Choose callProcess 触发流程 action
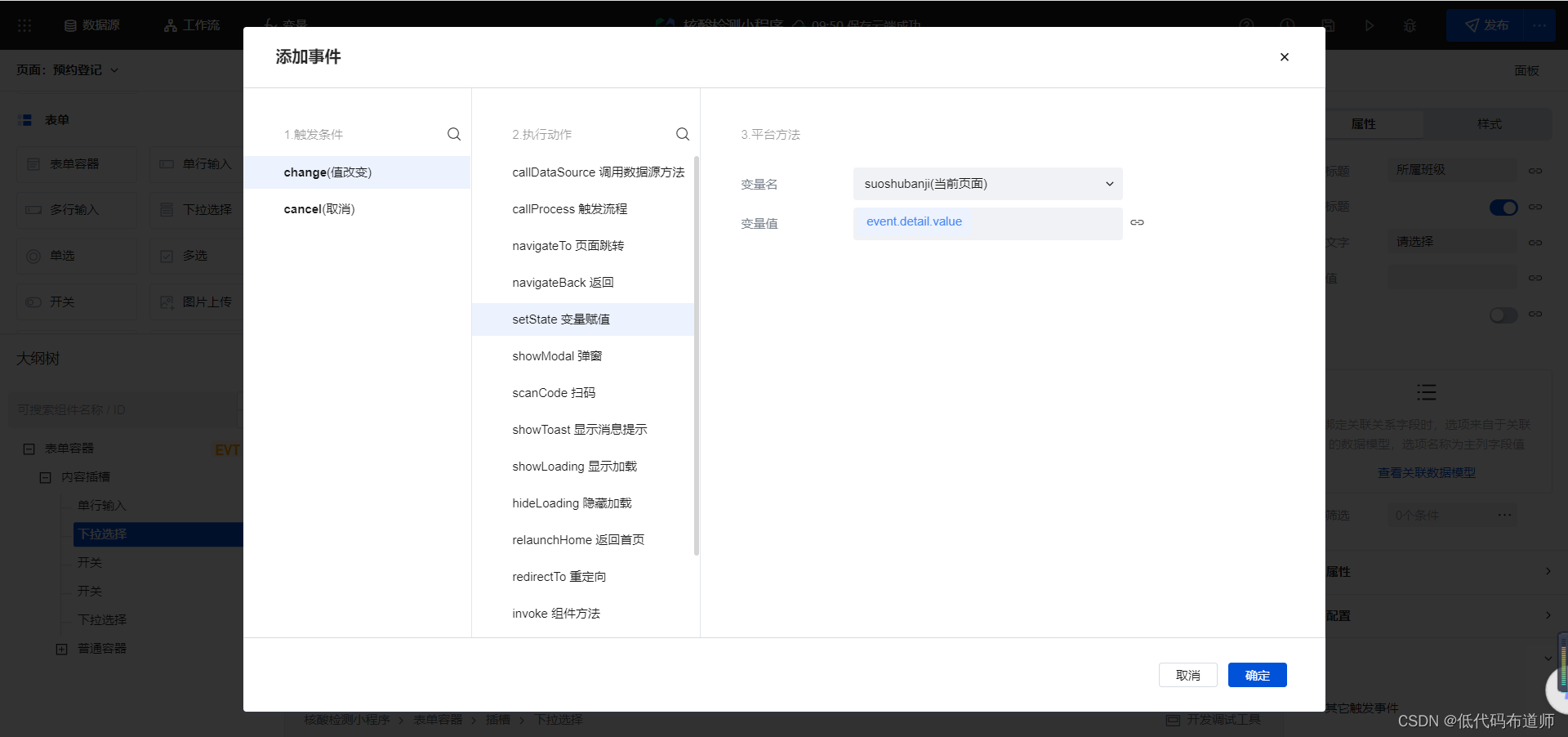This screenshot has height=737, width=1568. pos(583,209)
